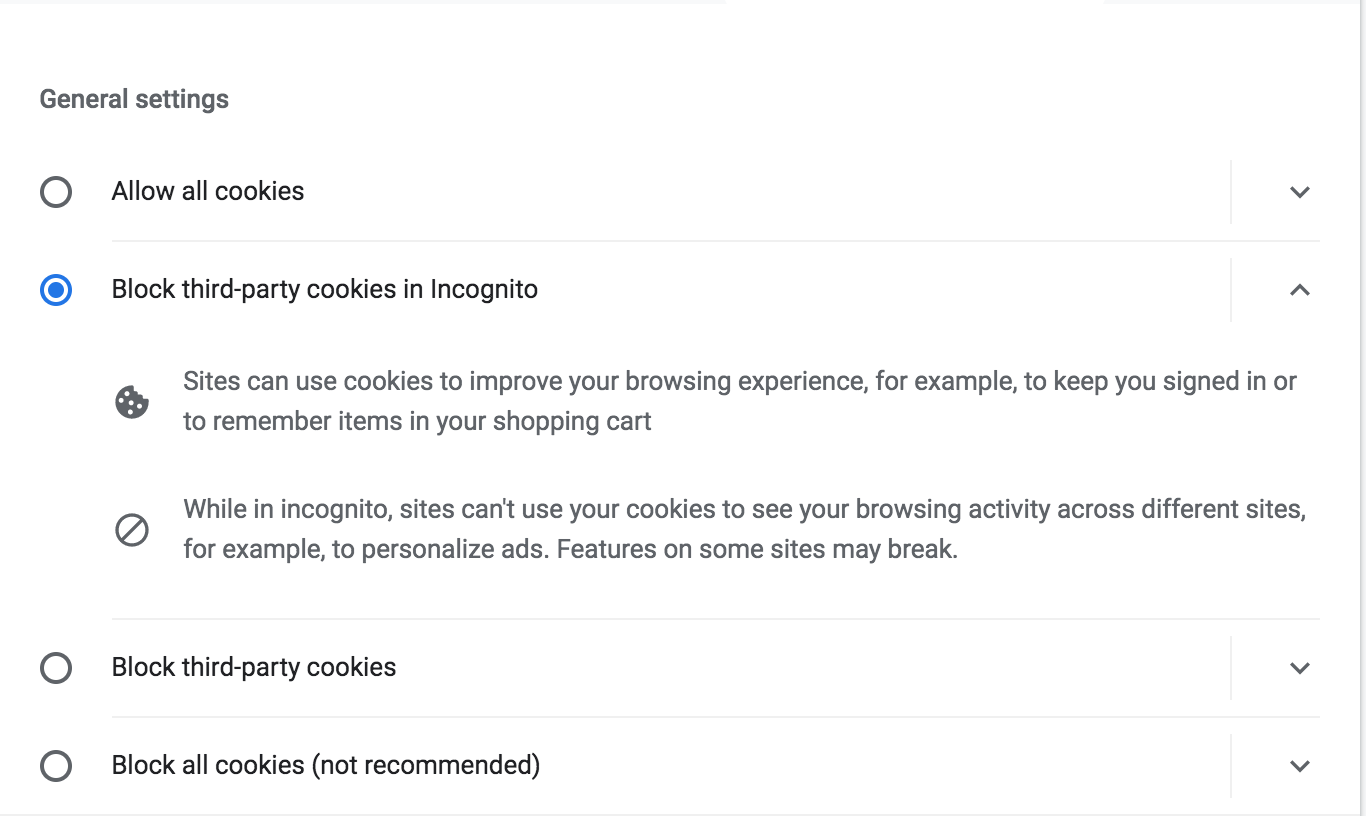Select Block third-party cookies in Incognito radio
The height and width of the screenshot is (816, 1366).
click(56, 290)
